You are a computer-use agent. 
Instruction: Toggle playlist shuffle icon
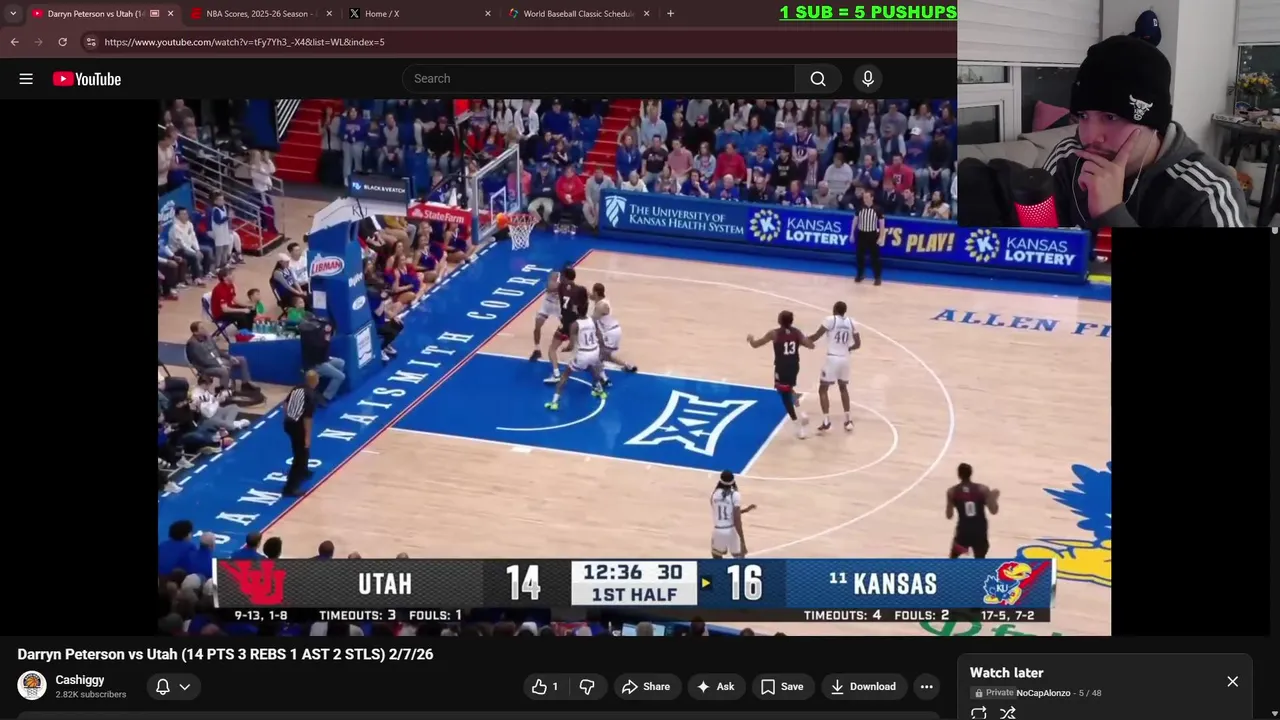pos(1008,713)
